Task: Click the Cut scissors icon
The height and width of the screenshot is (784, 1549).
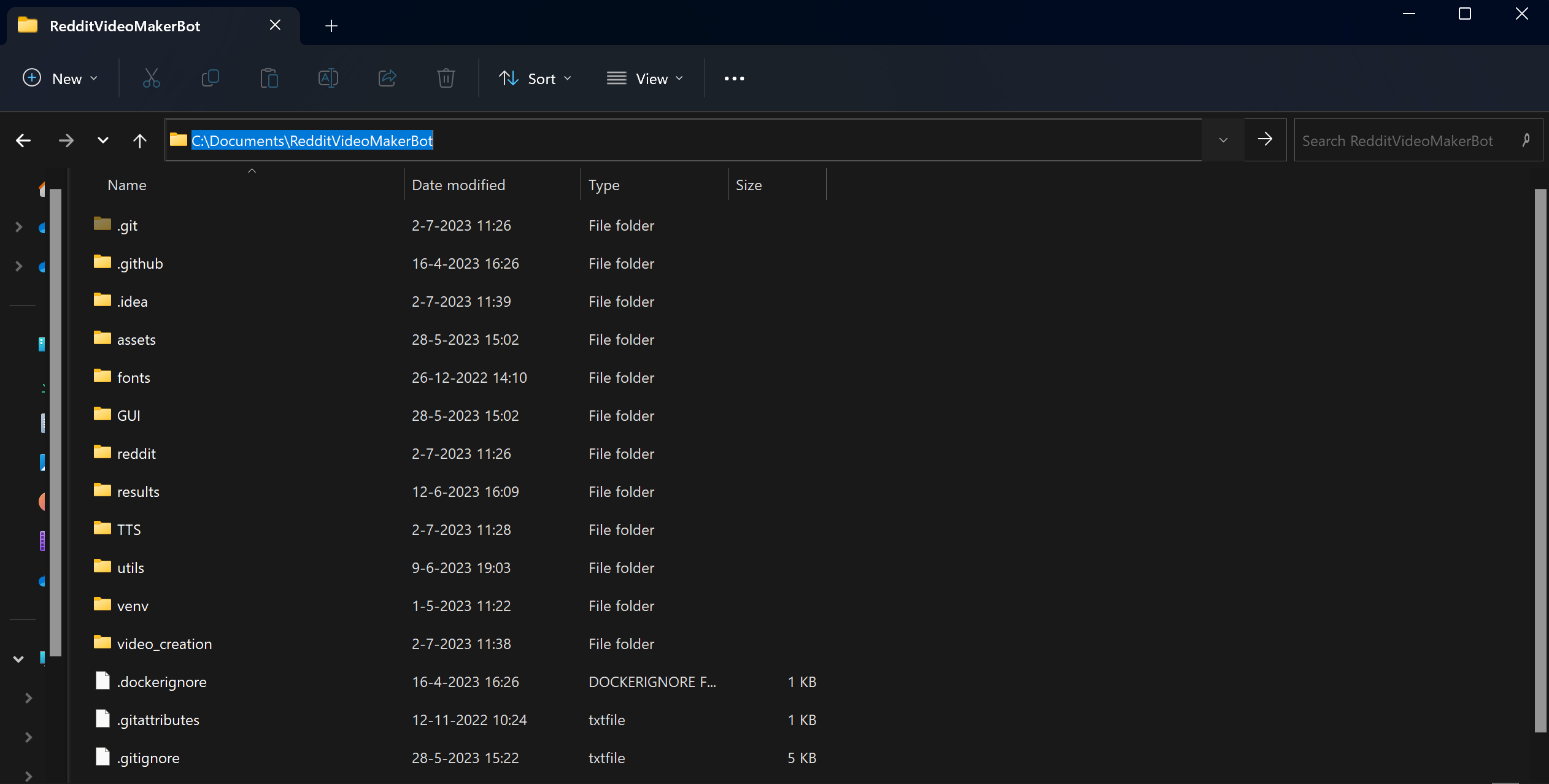Action: (x=151, y=79)
